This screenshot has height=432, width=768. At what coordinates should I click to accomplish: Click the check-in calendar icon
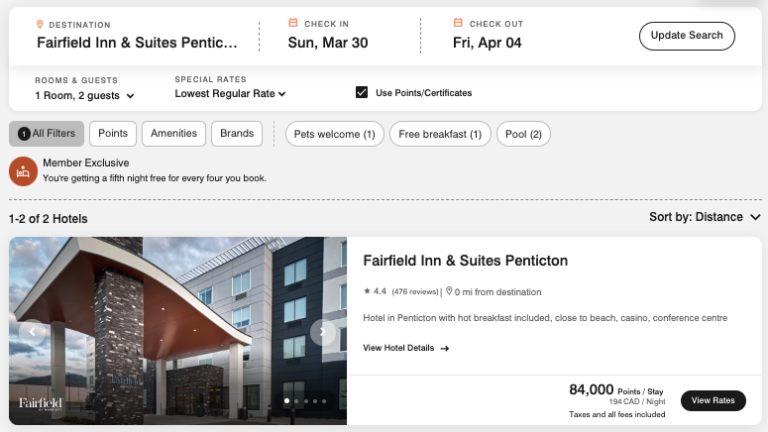pyautogui.click(x=293, y=23)
